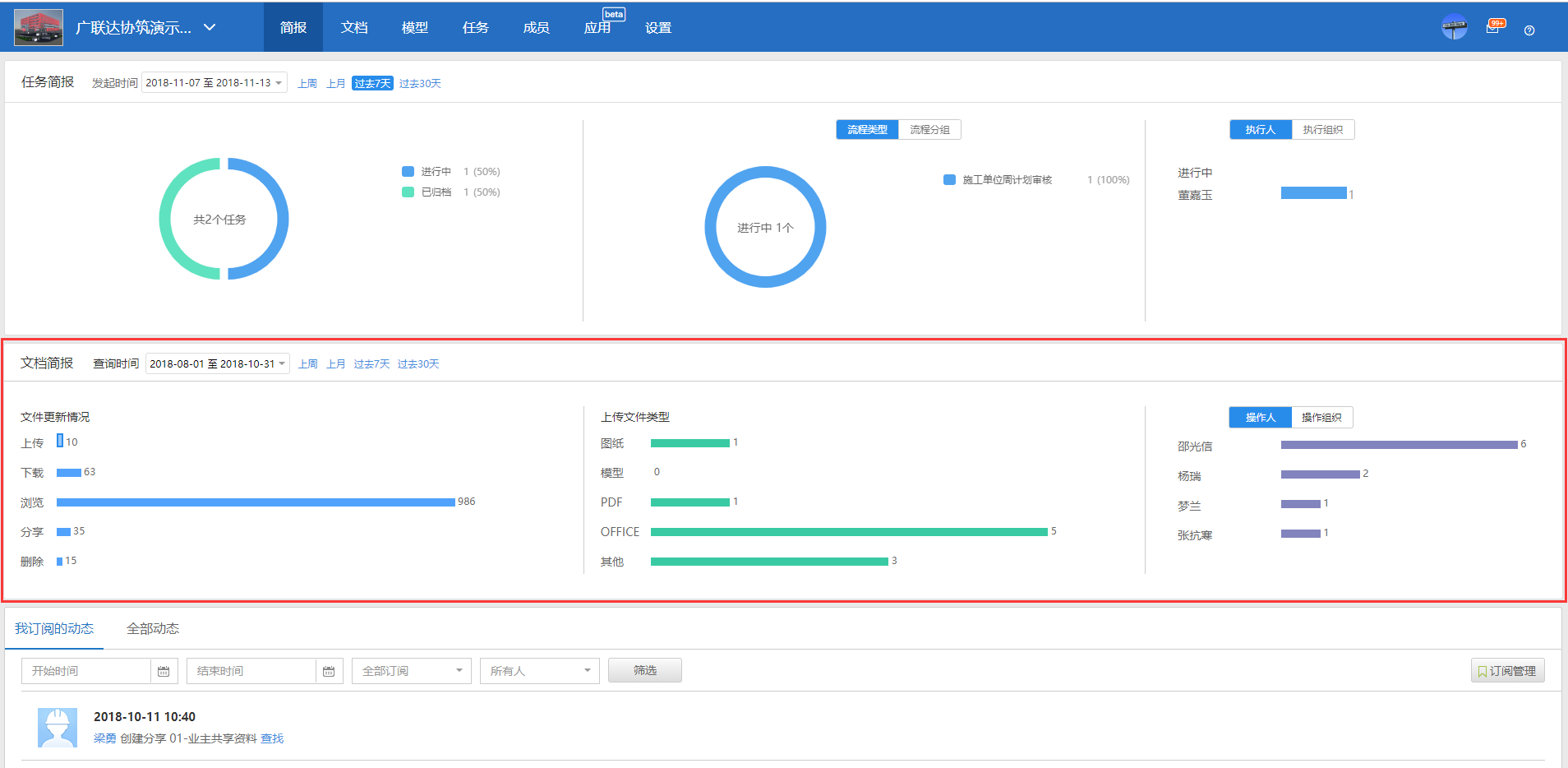
Task: Open the task date range dropdown
Action: click(214, 83)
